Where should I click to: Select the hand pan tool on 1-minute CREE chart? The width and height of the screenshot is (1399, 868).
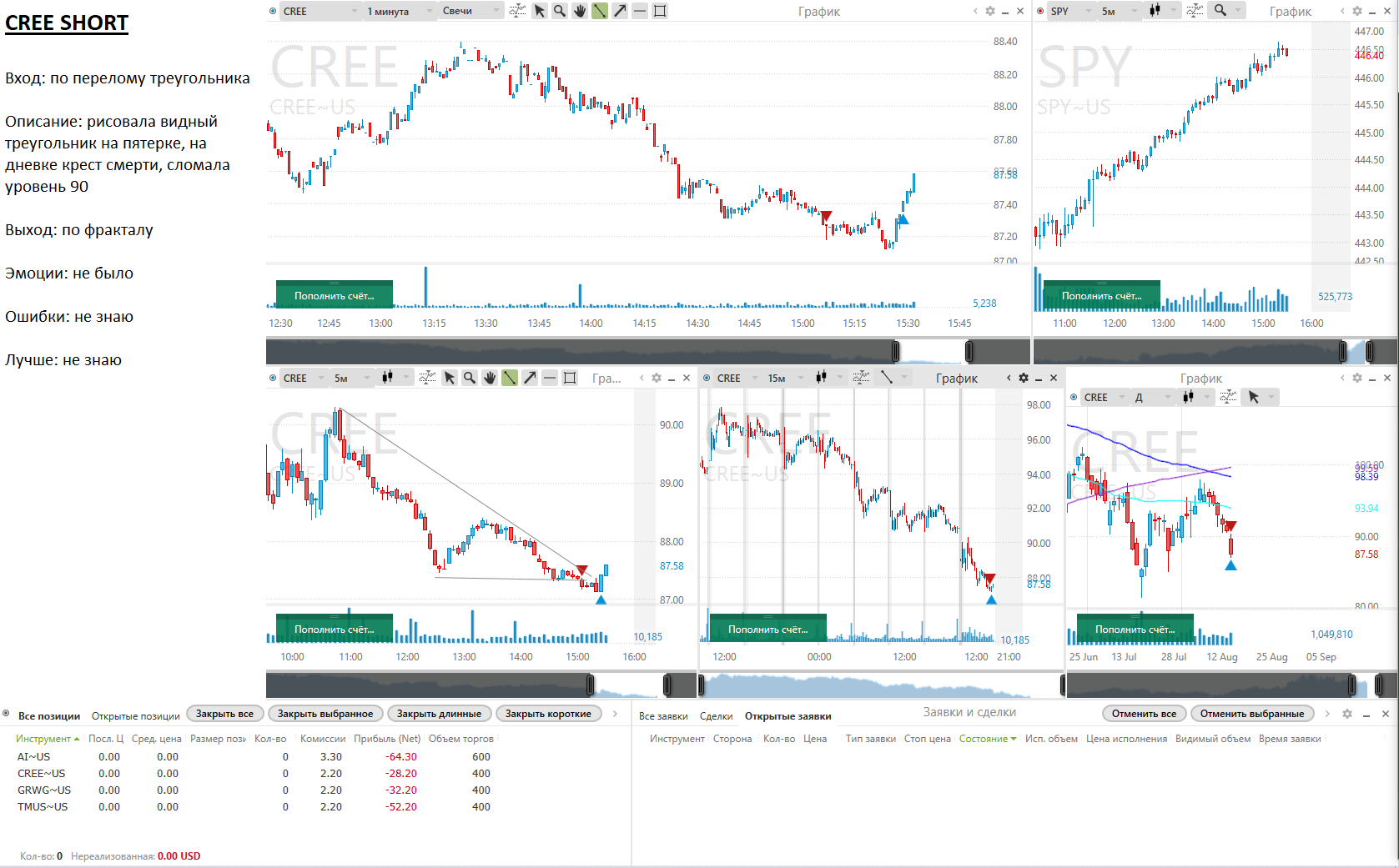580,11
